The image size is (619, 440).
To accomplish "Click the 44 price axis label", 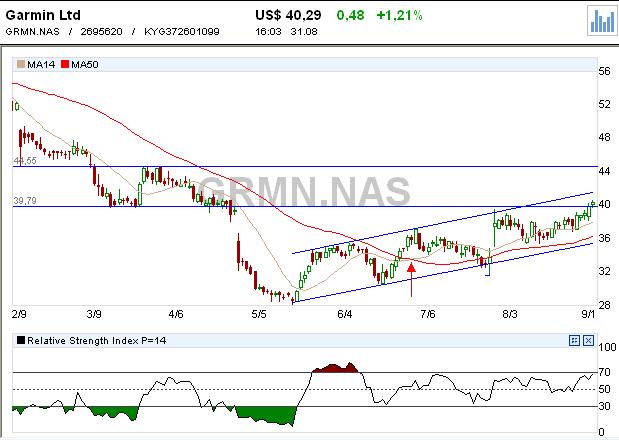I will 604,171.
